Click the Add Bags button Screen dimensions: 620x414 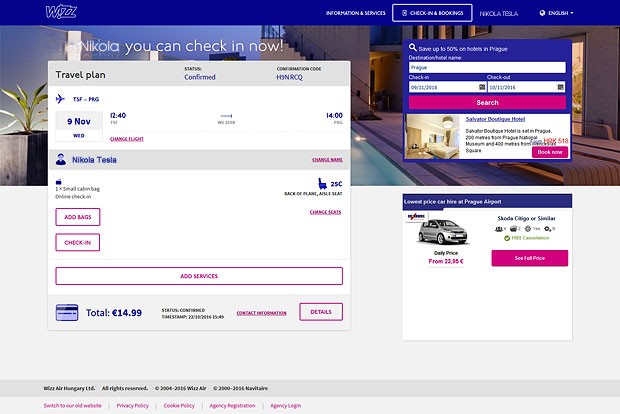pyautogui.click(x=78, y=217)
